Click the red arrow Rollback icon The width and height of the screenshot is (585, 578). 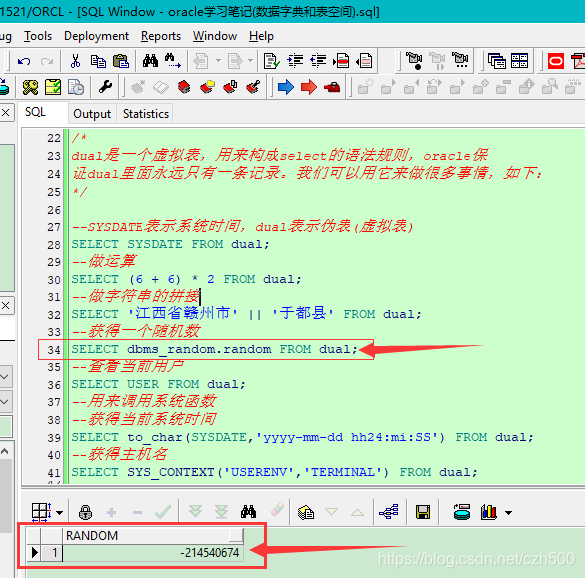click(x=309, y=87)
